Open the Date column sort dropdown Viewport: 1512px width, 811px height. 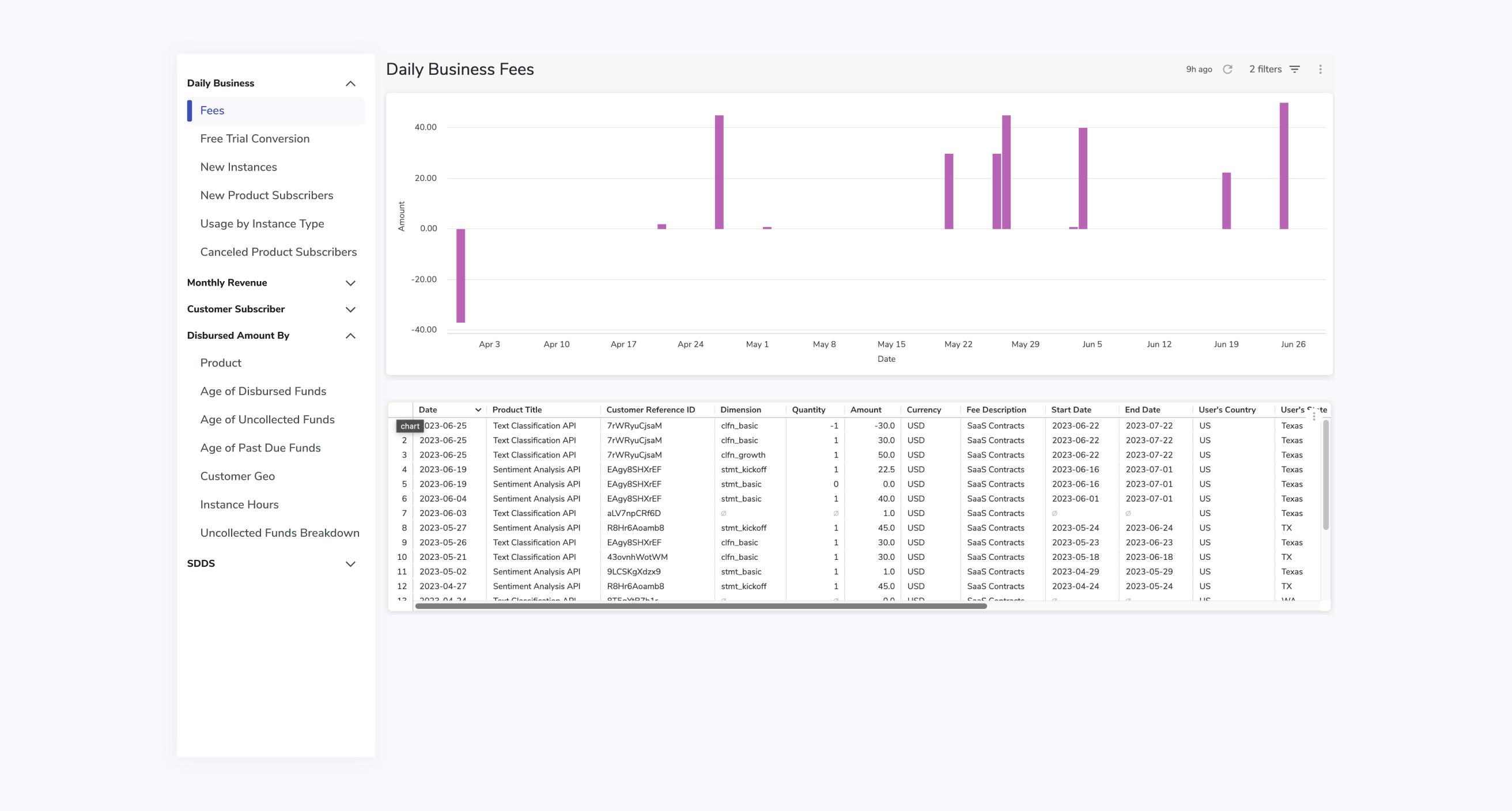pos(478,410)
